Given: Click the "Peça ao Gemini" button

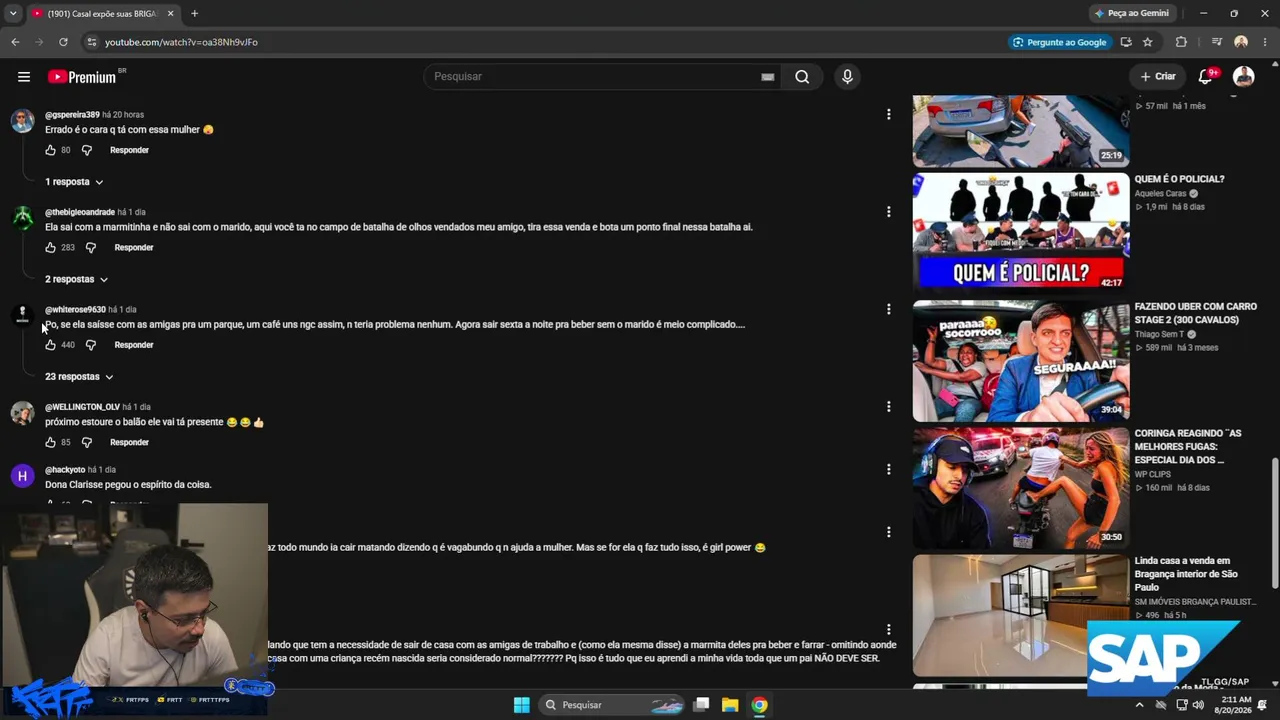Looking at the screenshot, I should (1132, 13).
